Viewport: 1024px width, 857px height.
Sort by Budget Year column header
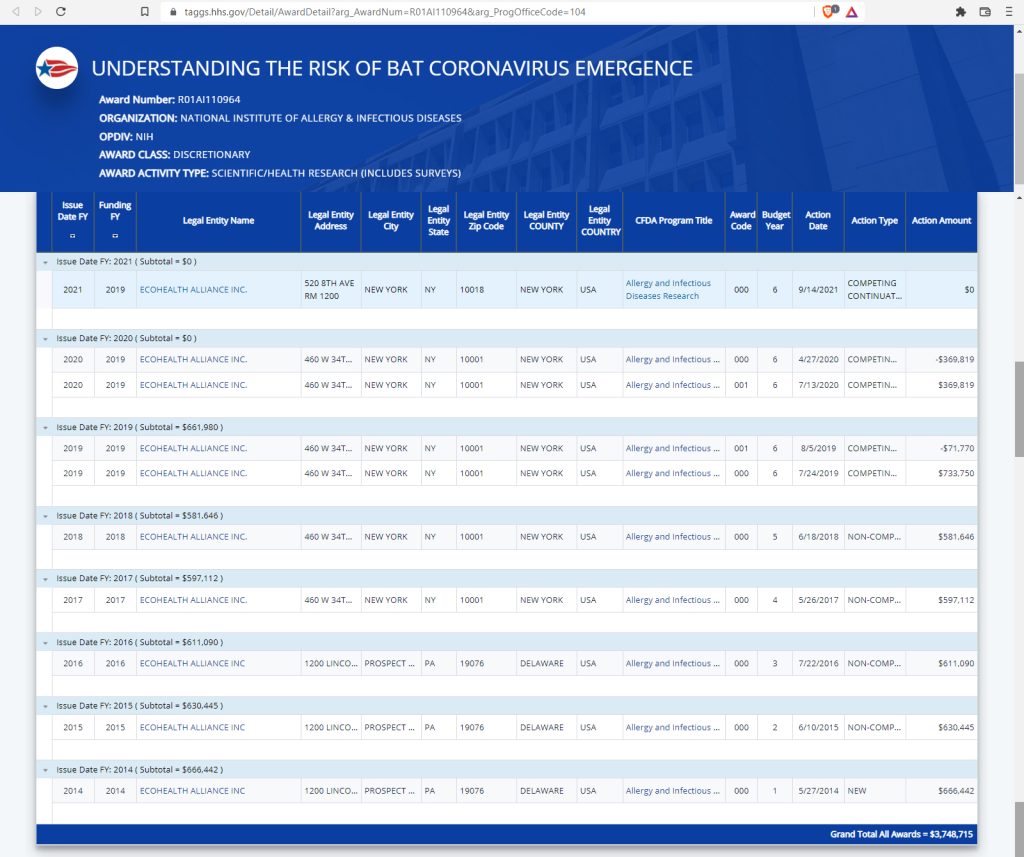[x=775, y=221]
